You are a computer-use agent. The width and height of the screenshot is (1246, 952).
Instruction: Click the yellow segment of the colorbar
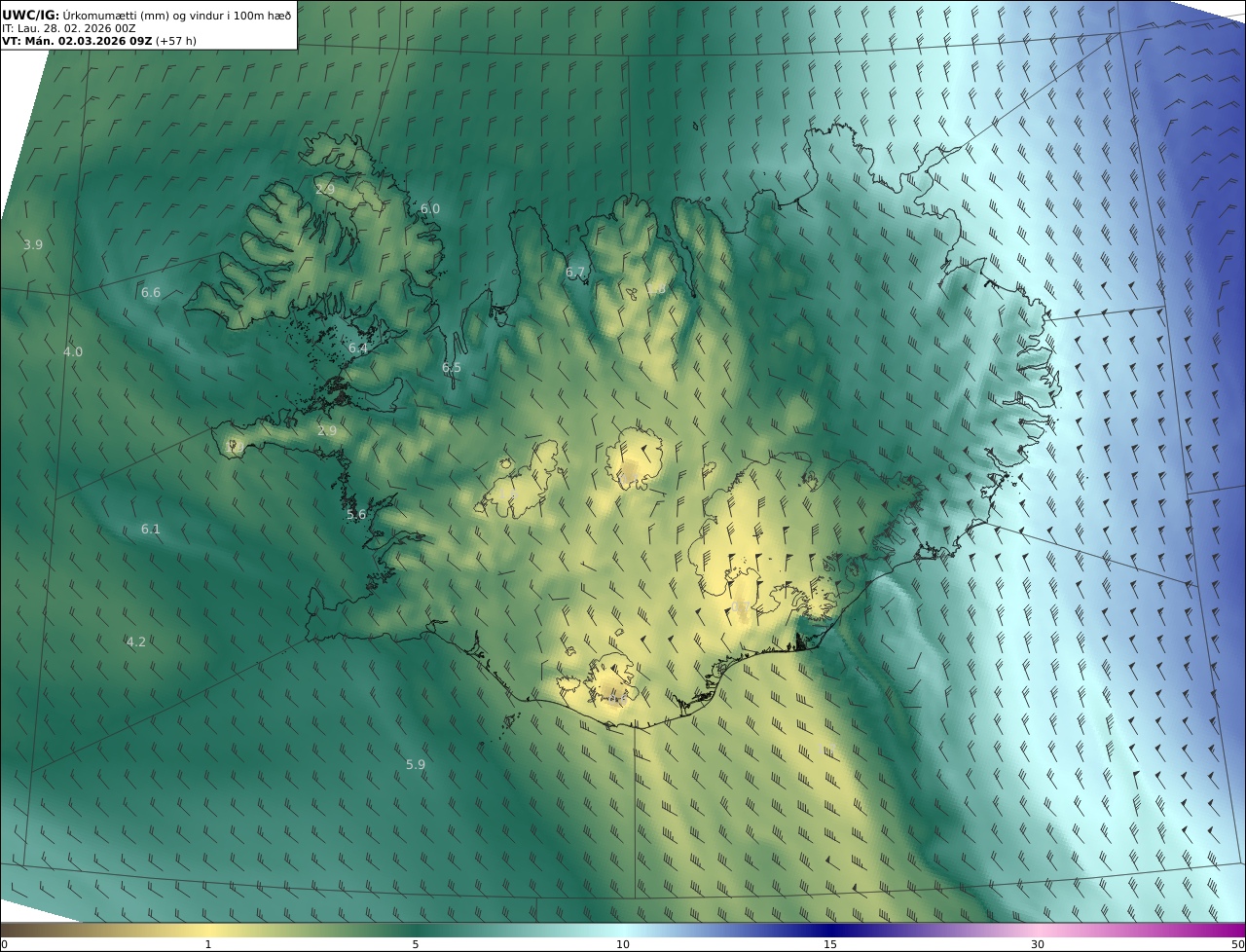coord(208,931)
